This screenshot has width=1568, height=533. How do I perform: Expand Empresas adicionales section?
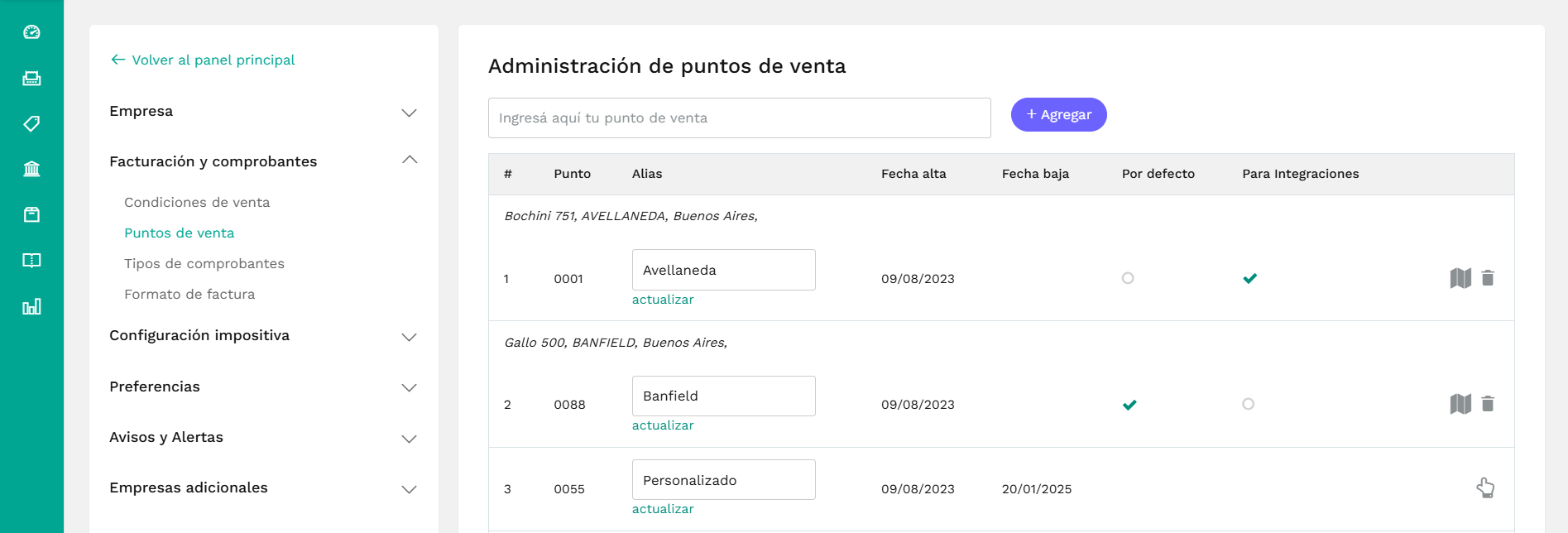(x=409, y=489)
